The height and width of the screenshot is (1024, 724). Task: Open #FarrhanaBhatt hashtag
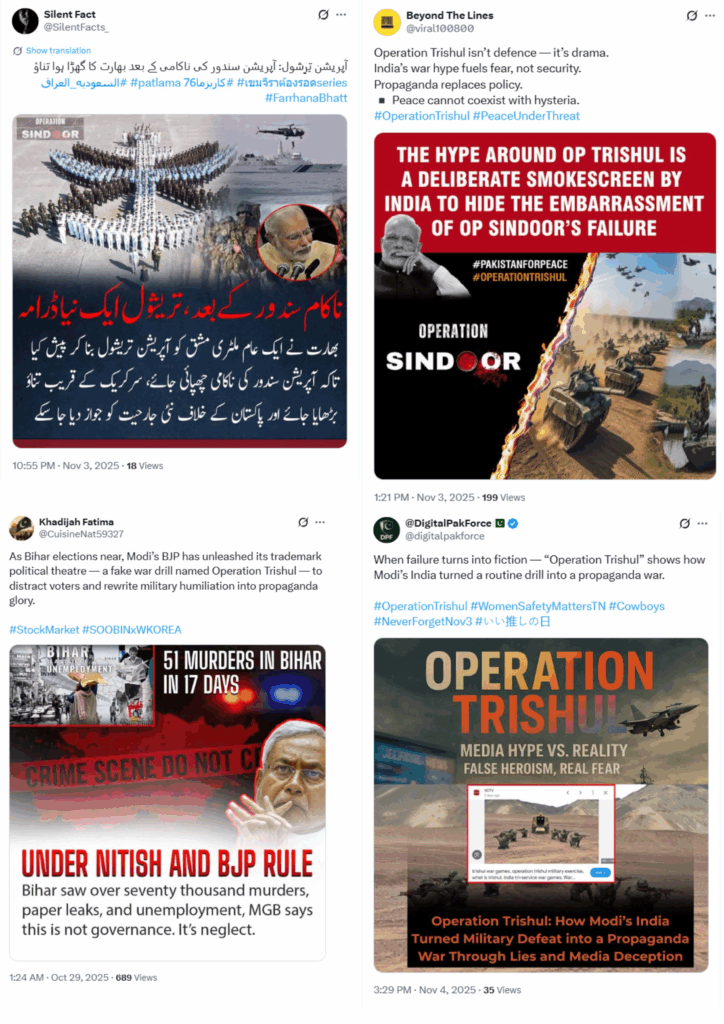click(x=306, y=98)
